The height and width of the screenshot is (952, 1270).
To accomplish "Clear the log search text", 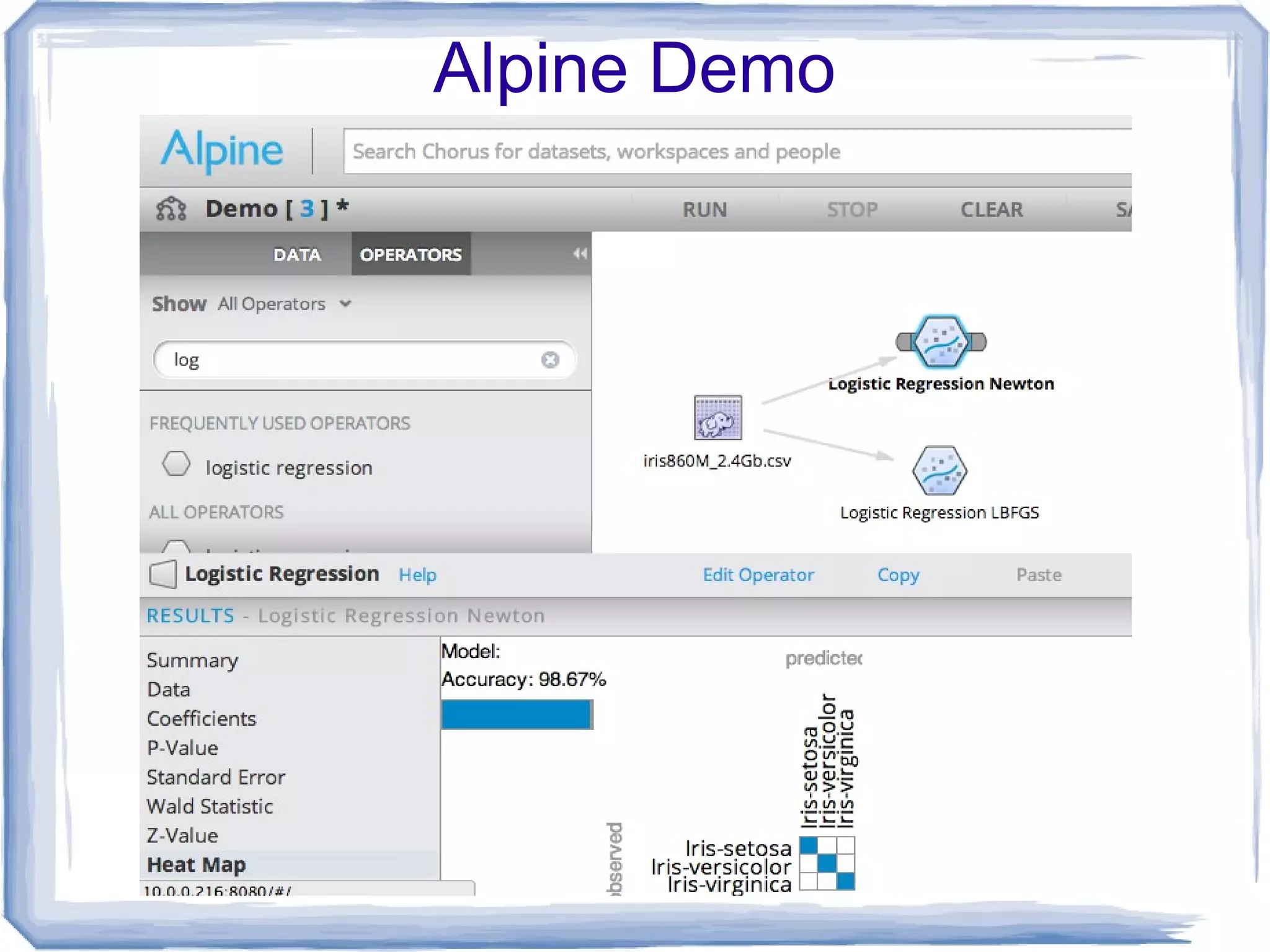I will (550, 360).
